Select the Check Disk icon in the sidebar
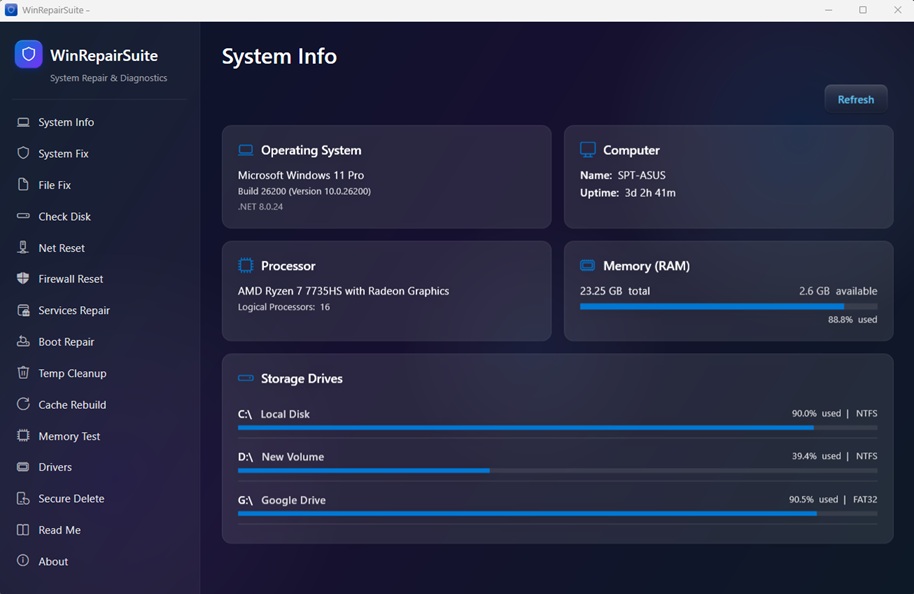Viewport: 914px width, 594px height. point(22,216)
